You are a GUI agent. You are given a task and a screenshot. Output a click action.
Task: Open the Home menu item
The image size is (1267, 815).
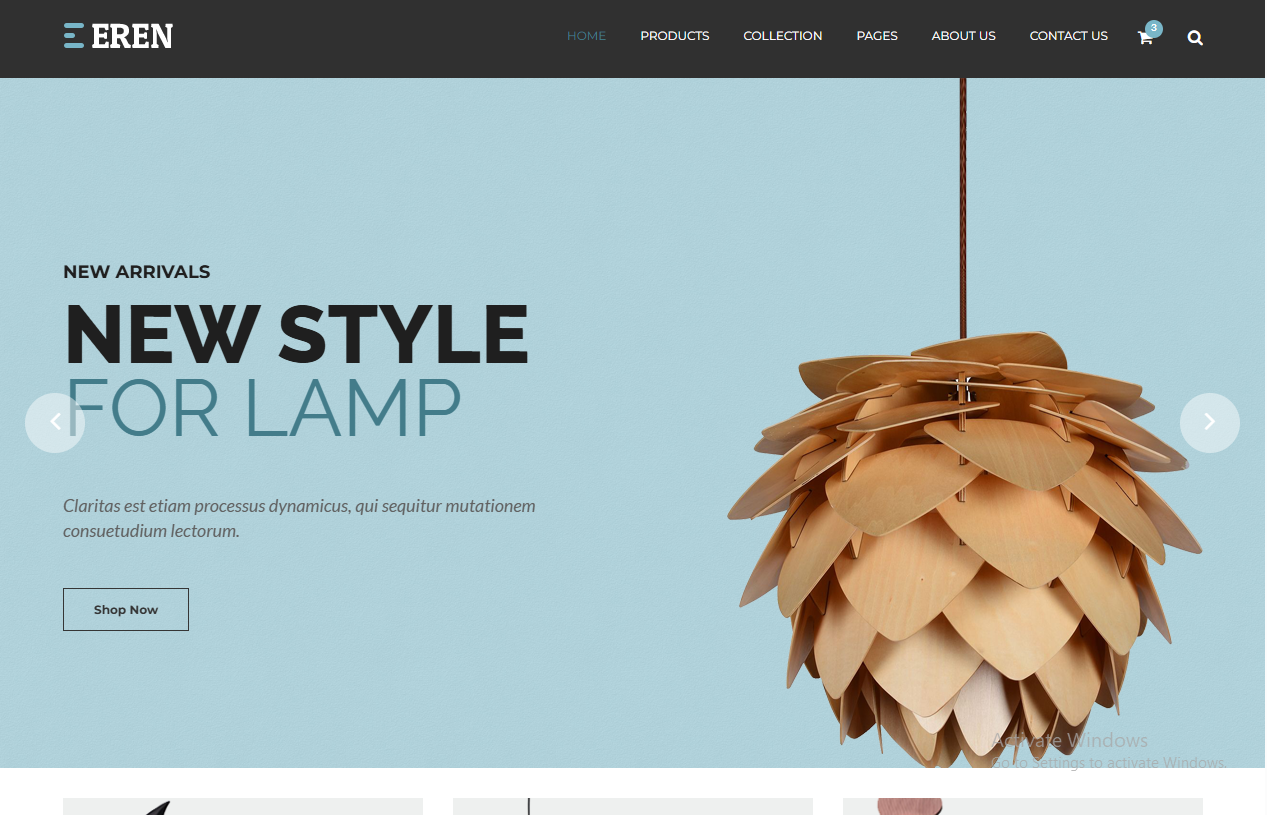[586, 36]
